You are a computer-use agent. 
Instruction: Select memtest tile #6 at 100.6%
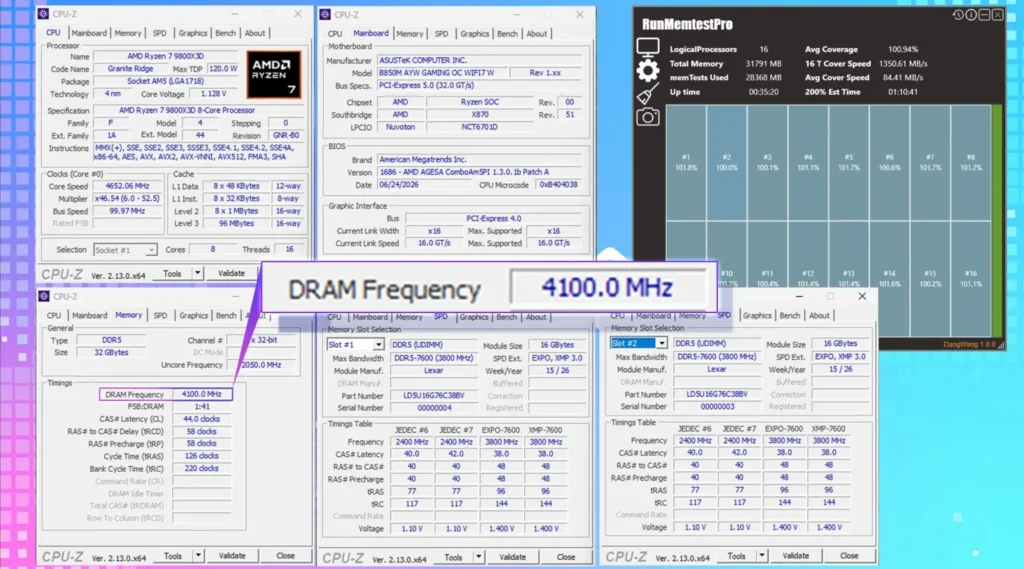click(x=889, y=163)
